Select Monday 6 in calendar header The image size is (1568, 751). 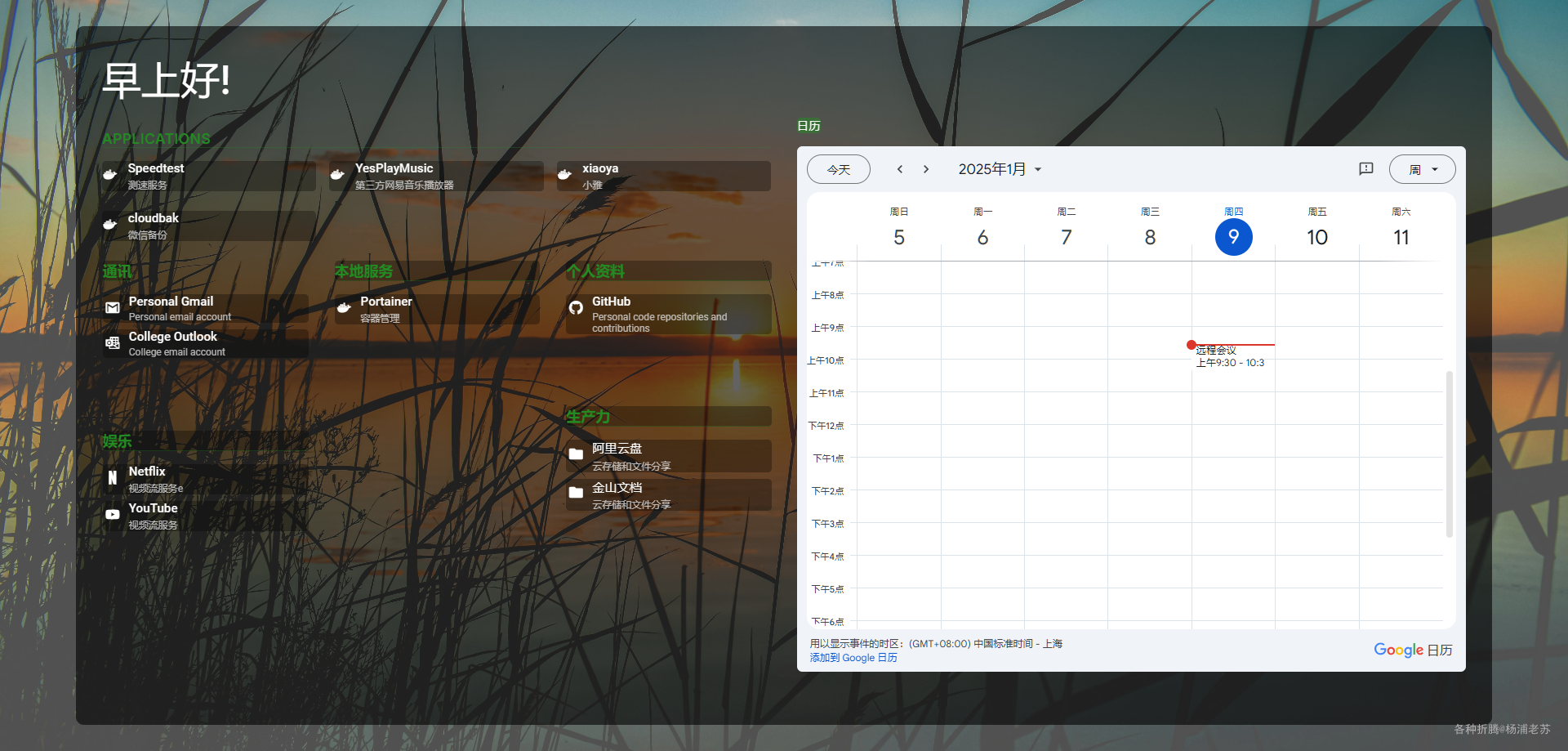click(x=982, y=237)
